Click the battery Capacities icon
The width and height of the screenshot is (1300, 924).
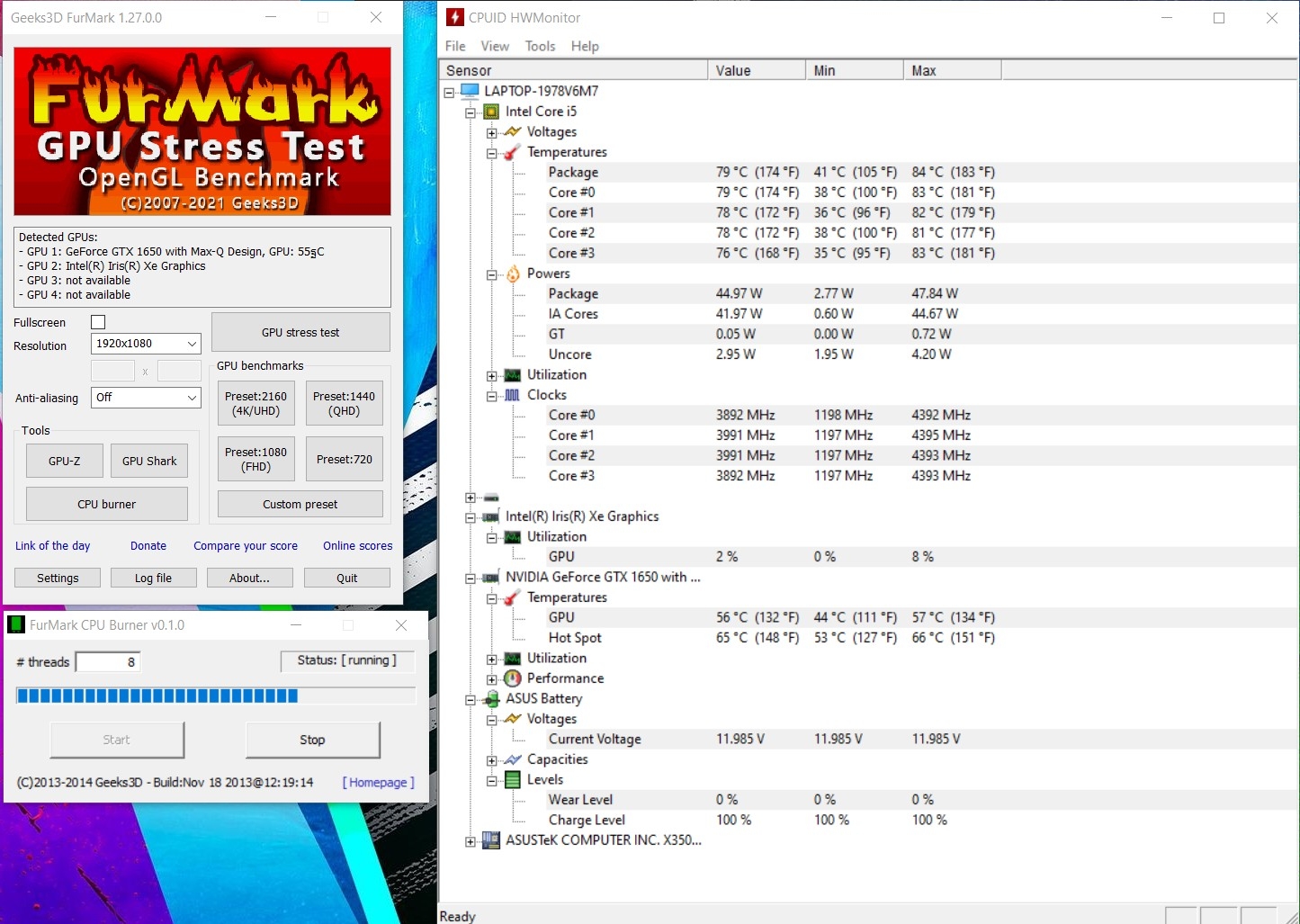(513, 759)
